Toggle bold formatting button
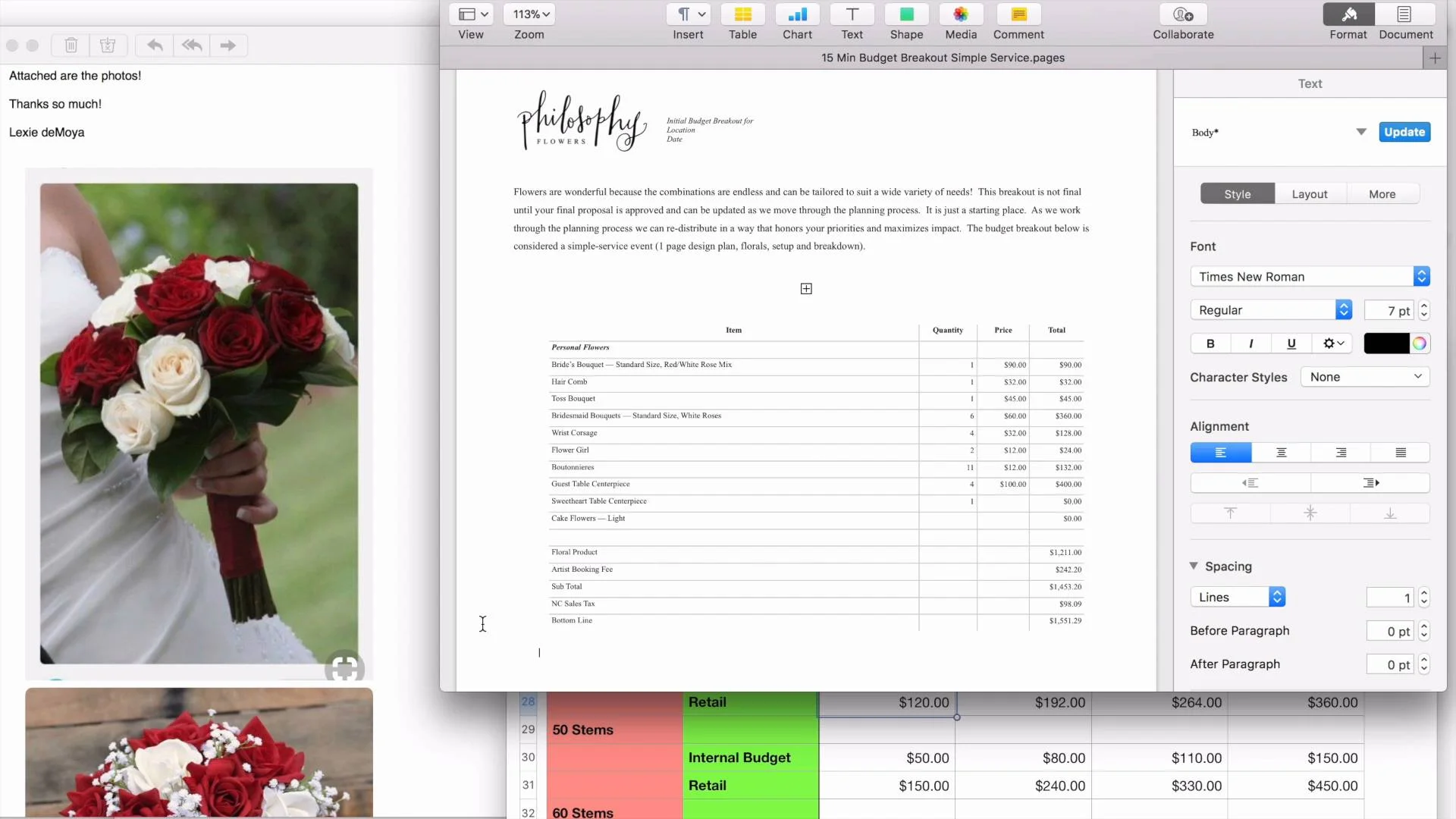The height and width of the screenshot is (819, 1456). [1210, 344]
